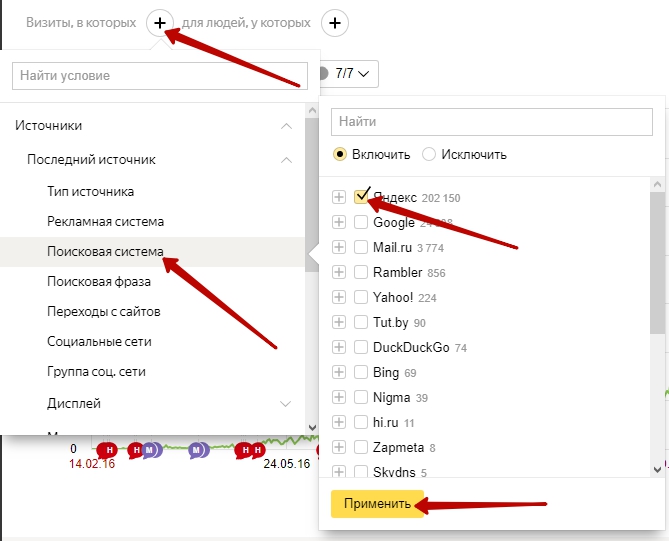The image size is (669, 541).
Task: Check the Zapmeta checkbox
Action: coord(361,447)
